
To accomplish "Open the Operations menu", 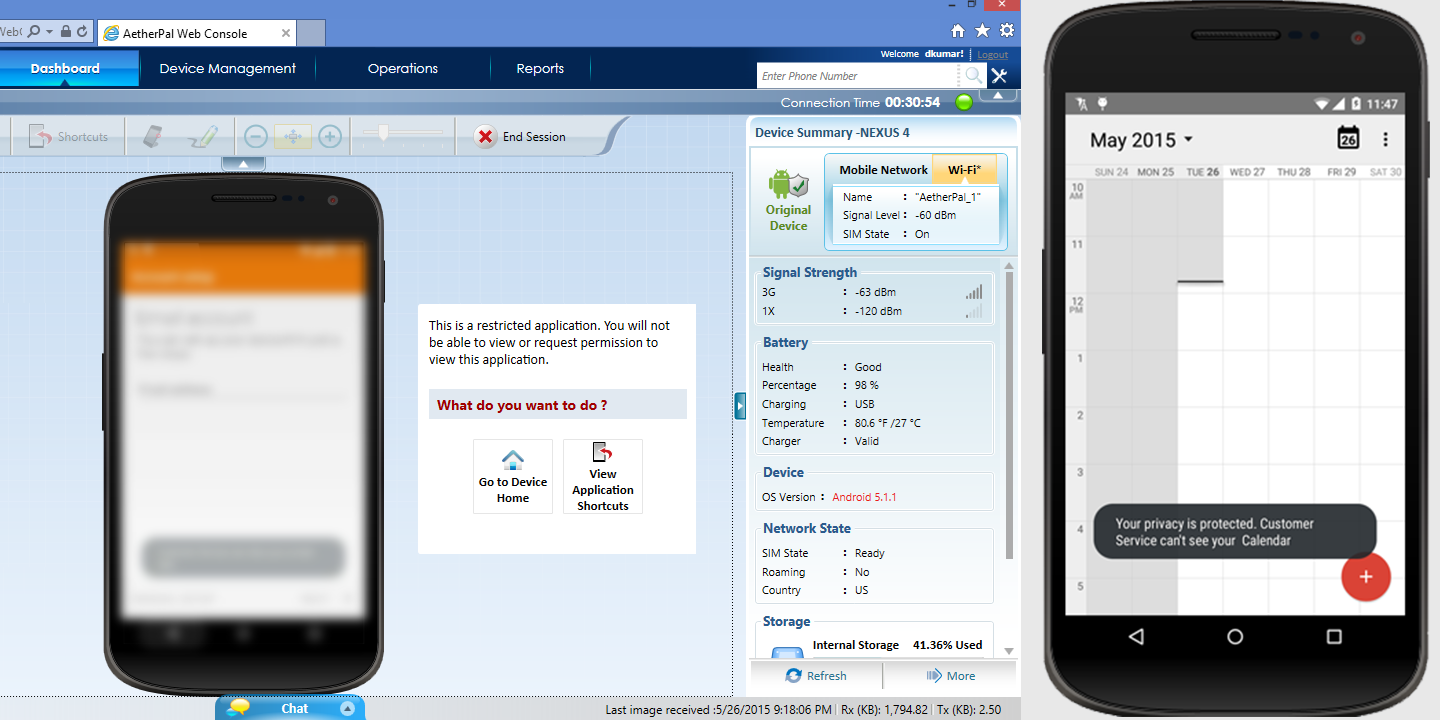I will point(403,68).
